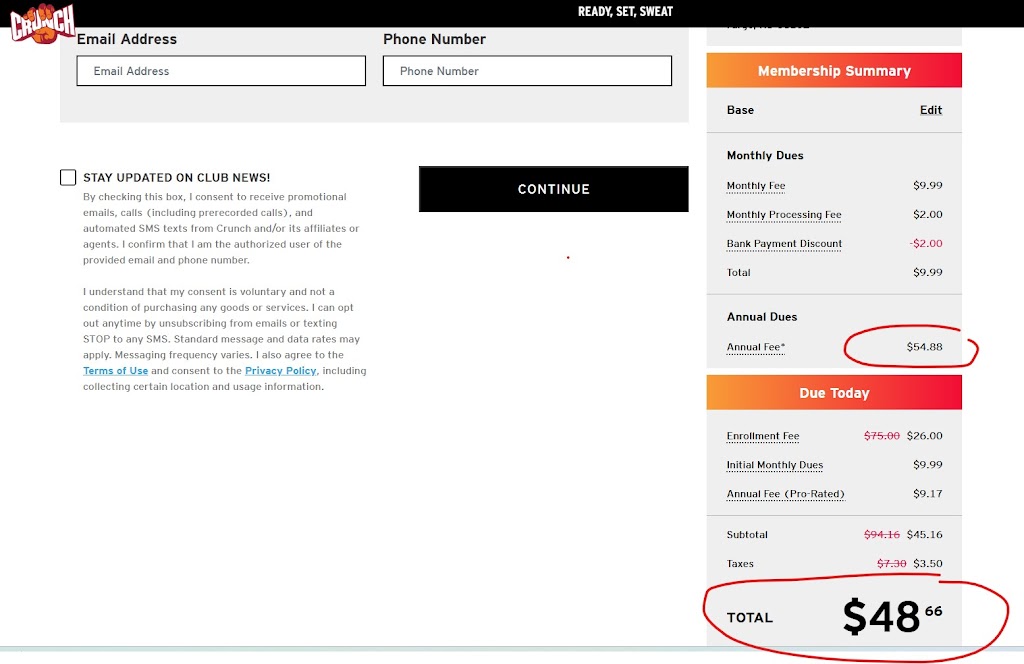Click the Annual Fee* label
The width and height of the screenshot is (1024, 664).
[756, 347]
